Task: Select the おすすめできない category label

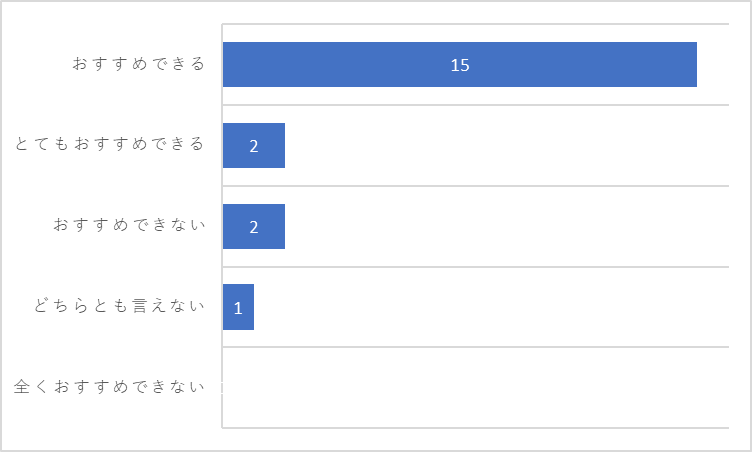Action: 129,225
